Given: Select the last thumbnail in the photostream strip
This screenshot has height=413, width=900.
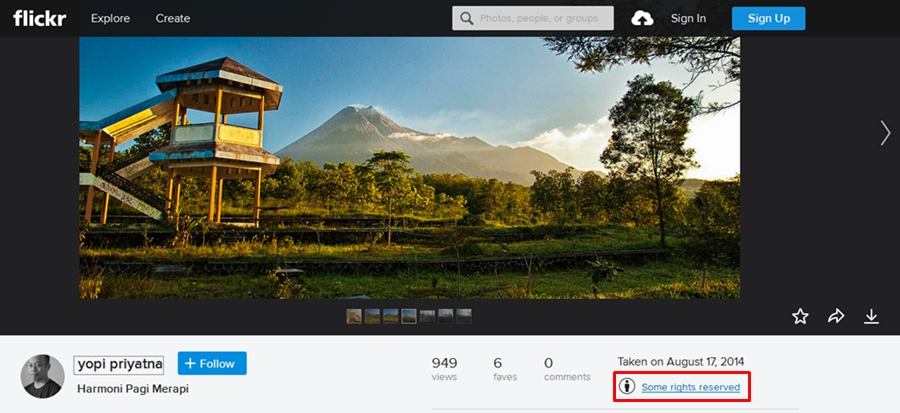Looking at the screenshot, I should pos(464,316).
